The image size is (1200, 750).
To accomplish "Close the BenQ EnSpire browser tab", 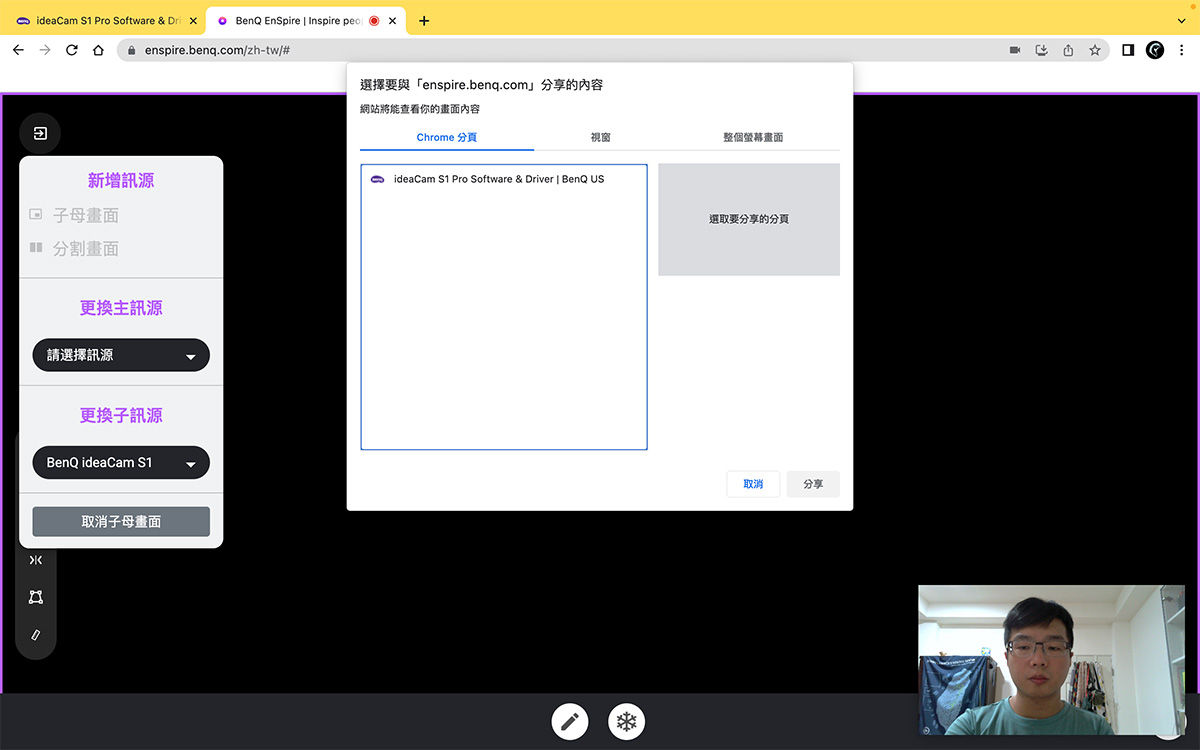I will tap(393, 20).
